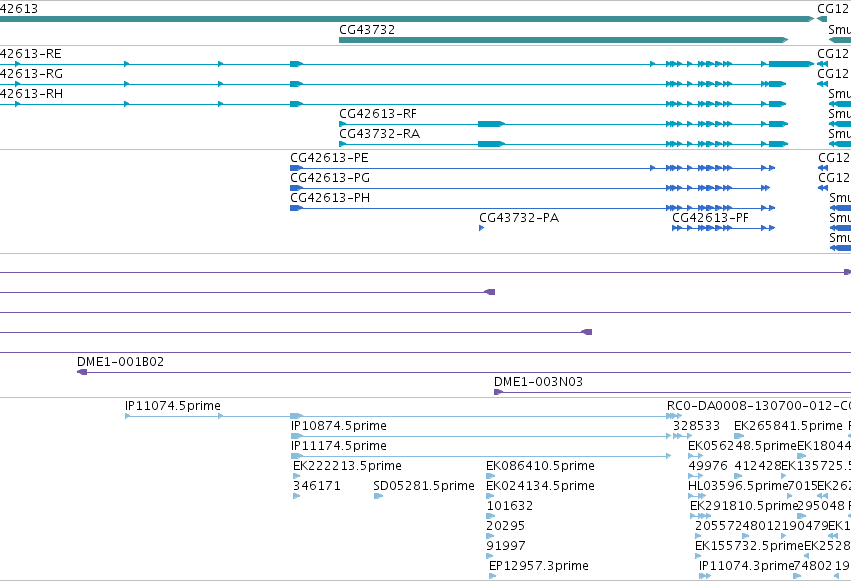Select the 328533 EST label
This screenshot has height=581, width=851.
pos(696,426)
